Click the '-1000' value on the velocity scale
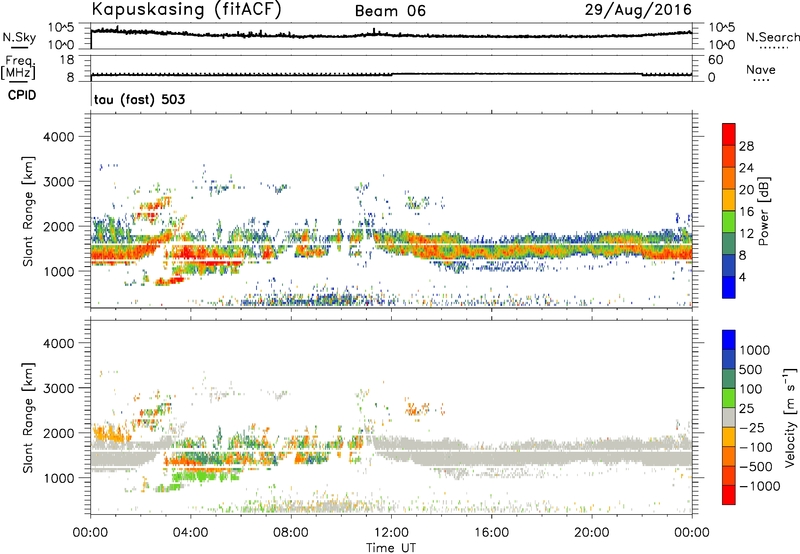 [759, 486]
